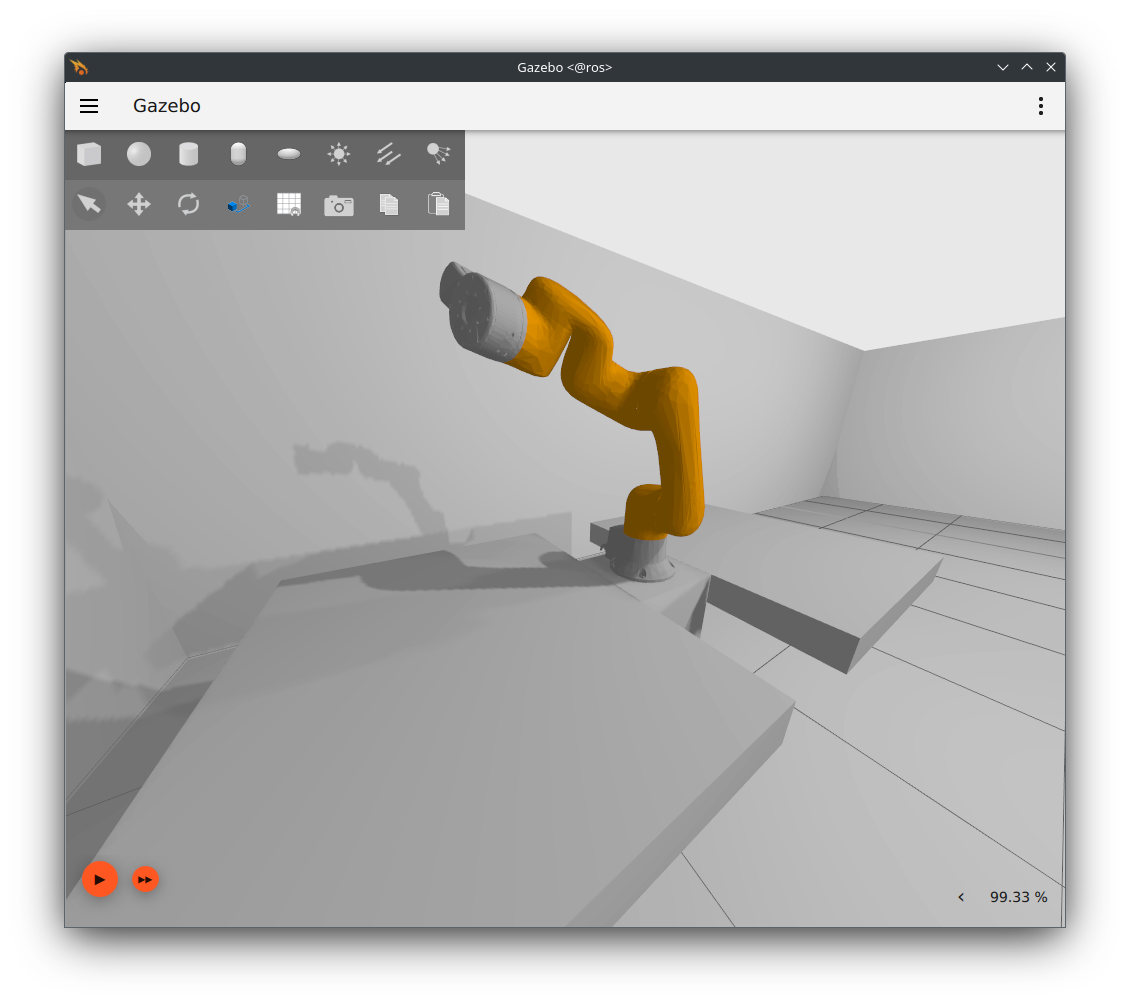Screen dimensions: 1130x1004
Task: Take a screenshot with the camera icon
Action: [x=339, y=205]
